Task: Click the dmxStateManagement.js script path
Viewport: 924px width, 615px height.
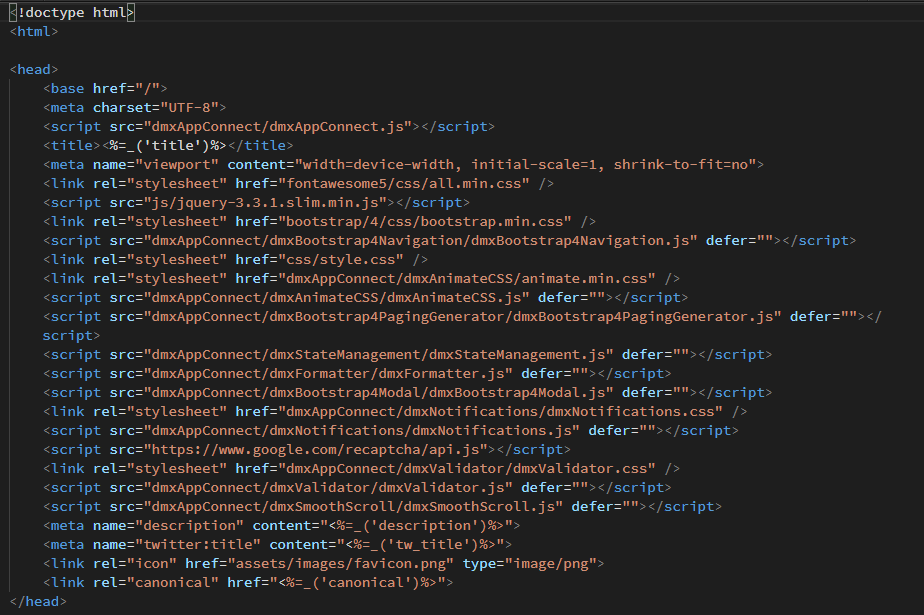Action: pyautogui.click(x=378, y=355)
